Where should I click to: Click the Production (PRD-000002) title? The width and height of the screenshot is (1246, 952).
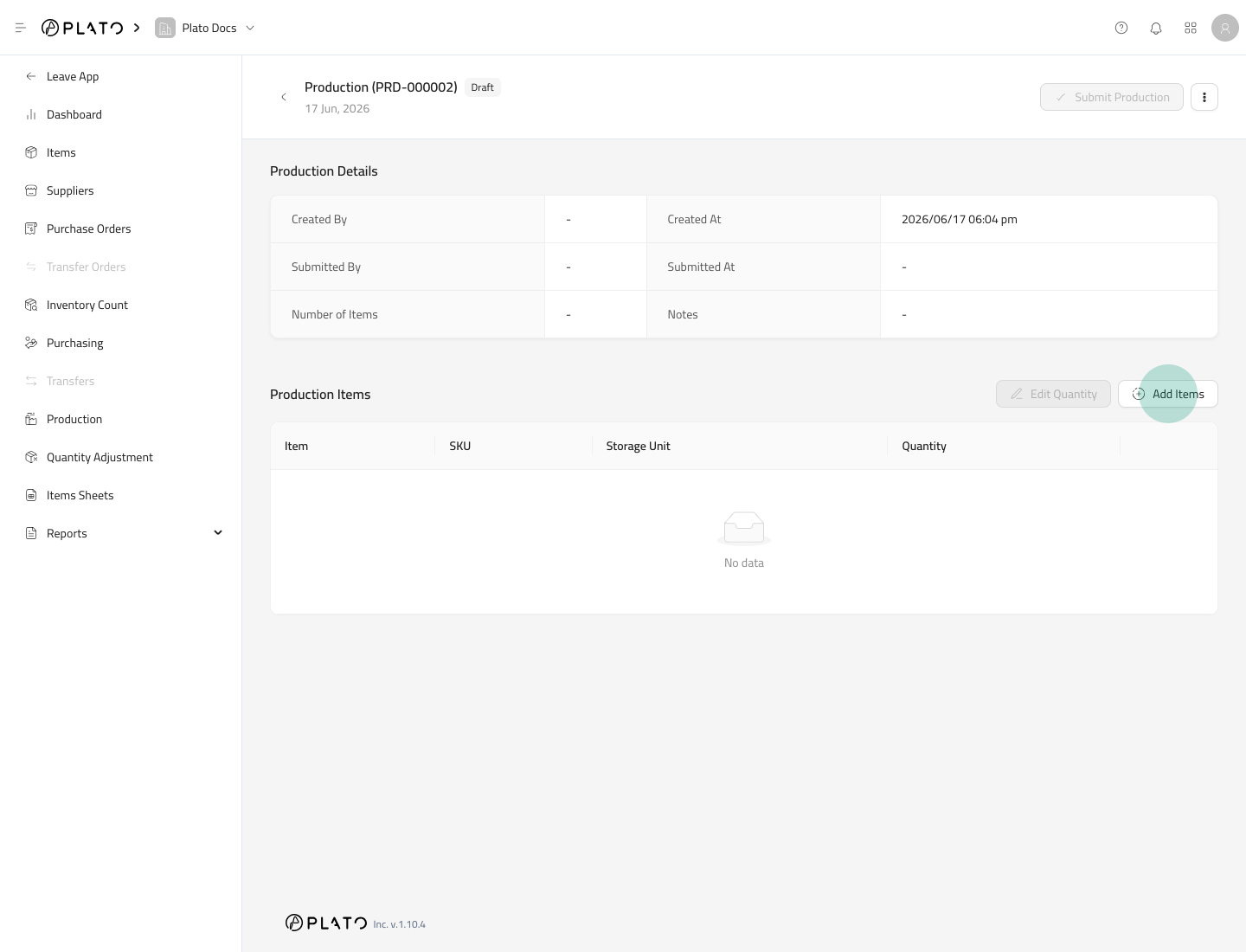pos(381,87)
